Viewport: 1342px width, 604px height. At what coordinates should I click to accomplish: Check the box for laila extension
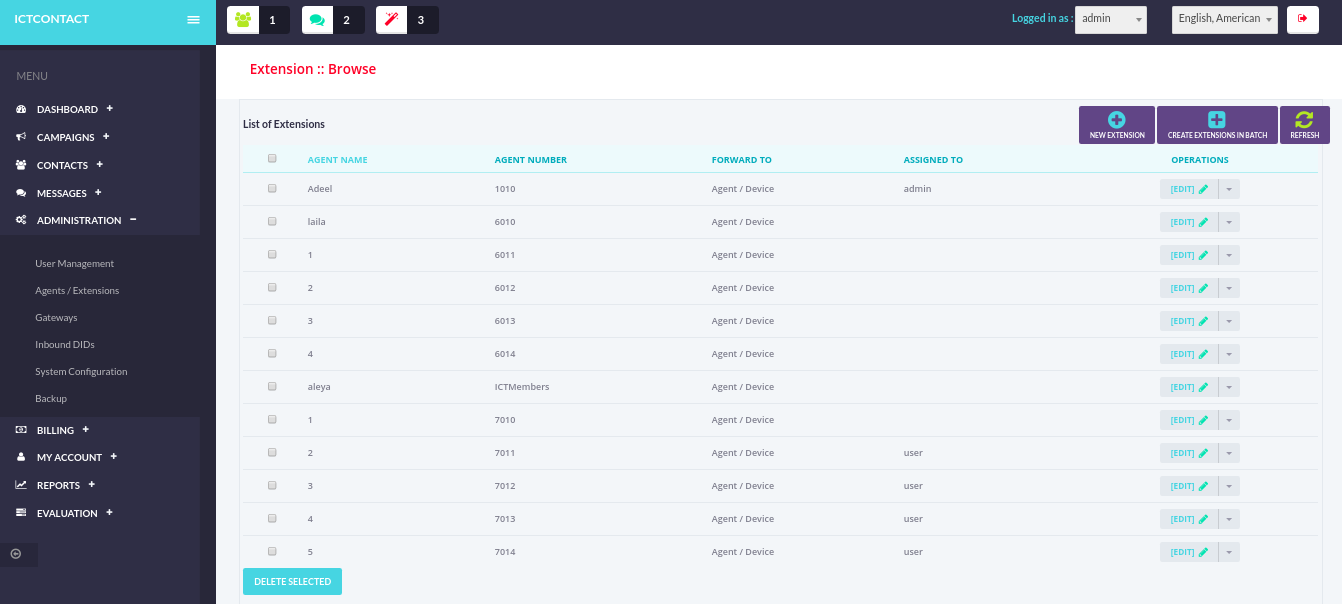pyautogui.click(x=272, y=221)
